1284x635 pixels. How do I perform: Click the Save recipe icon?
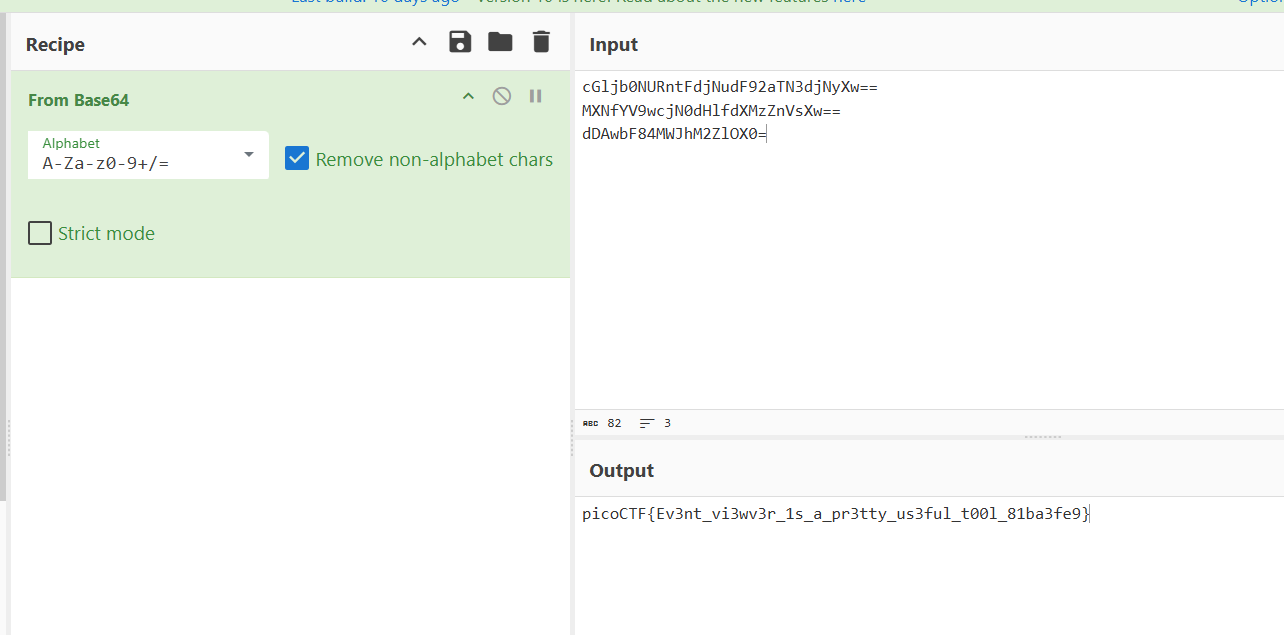coord(459,42)
